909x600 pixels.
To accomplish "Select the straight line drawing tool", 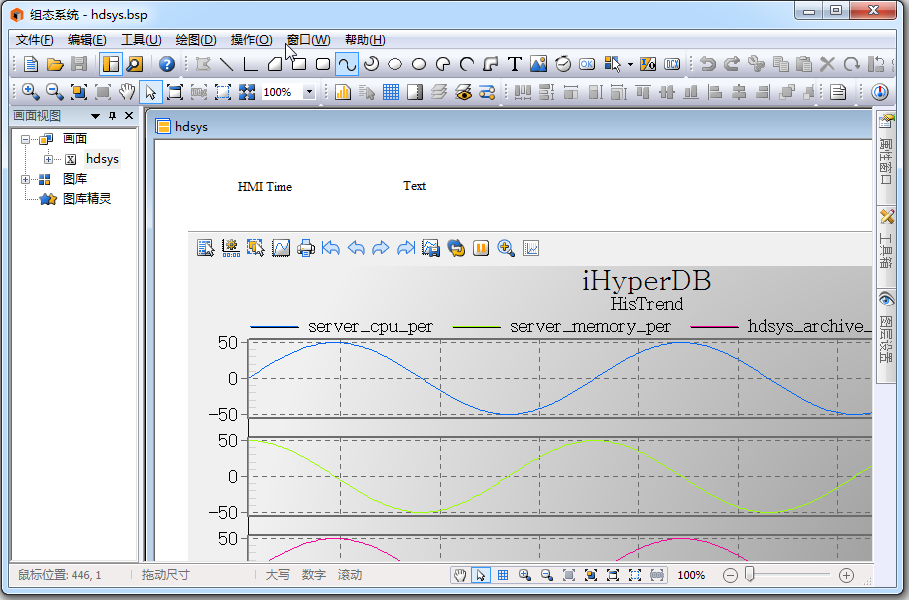I will [x=227, y=64].
